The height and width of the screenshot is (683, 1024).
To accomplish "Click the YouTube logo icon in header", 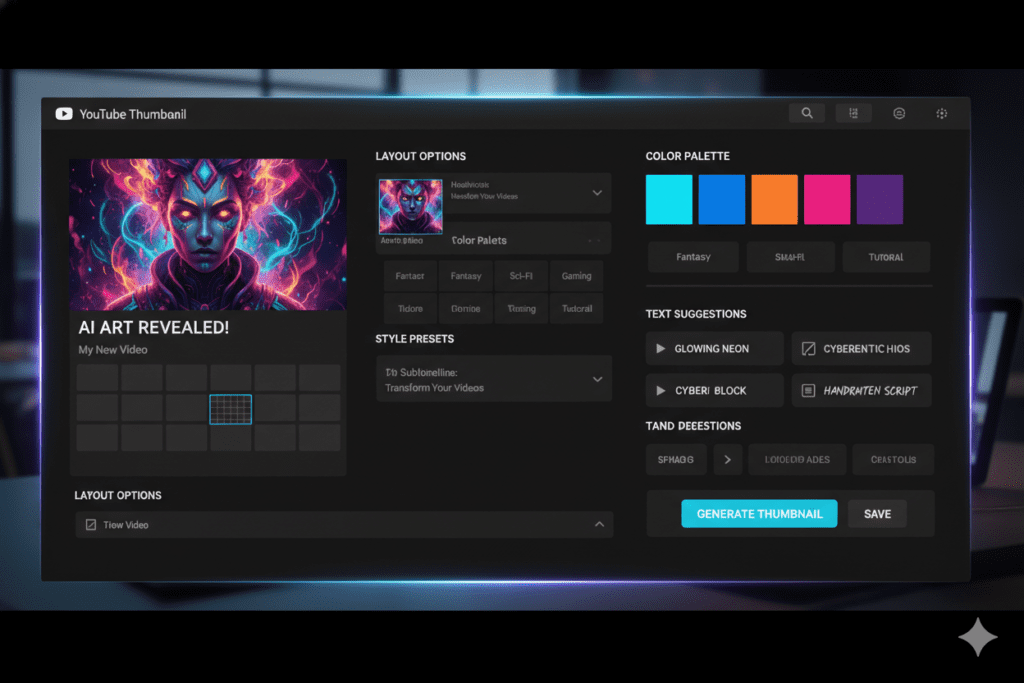I will coord(64,113).
